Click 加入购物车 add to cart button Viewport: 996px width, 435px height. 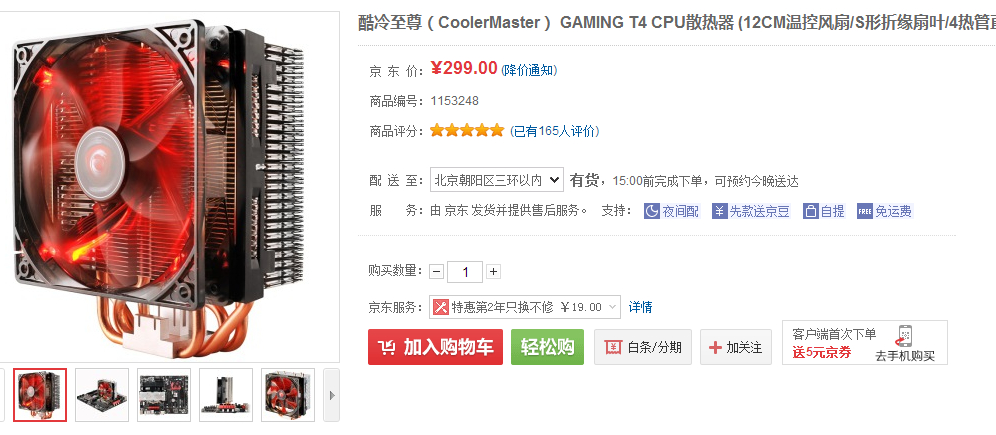[435, 347]
